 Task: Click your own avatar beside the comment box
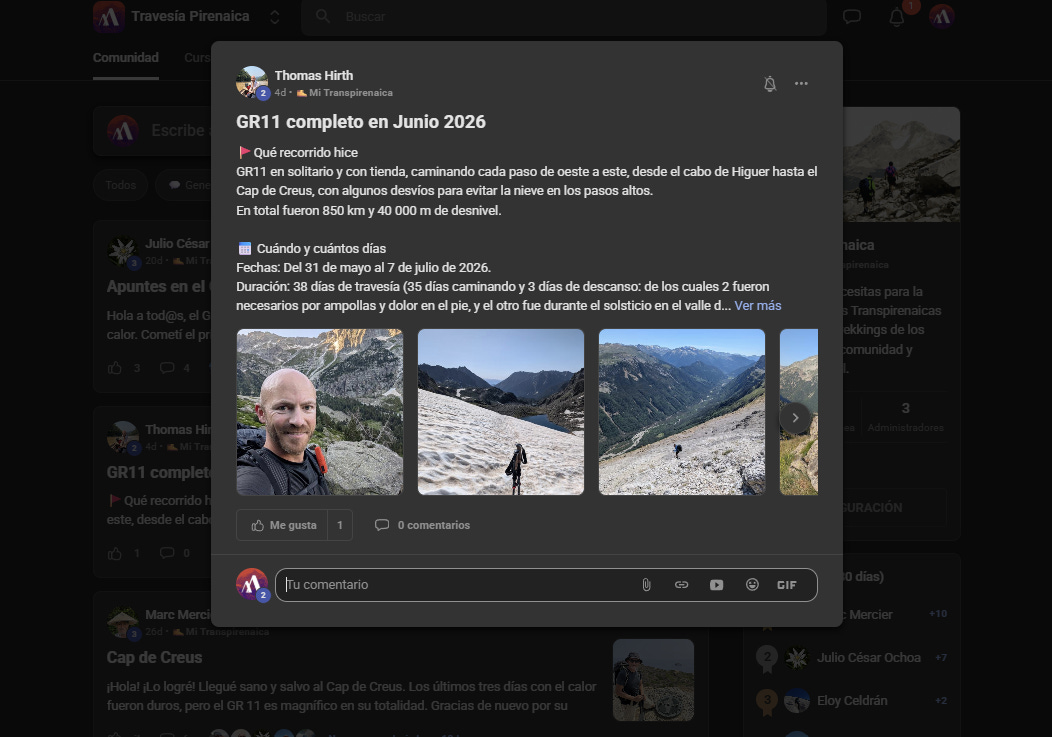click(252, 585)
